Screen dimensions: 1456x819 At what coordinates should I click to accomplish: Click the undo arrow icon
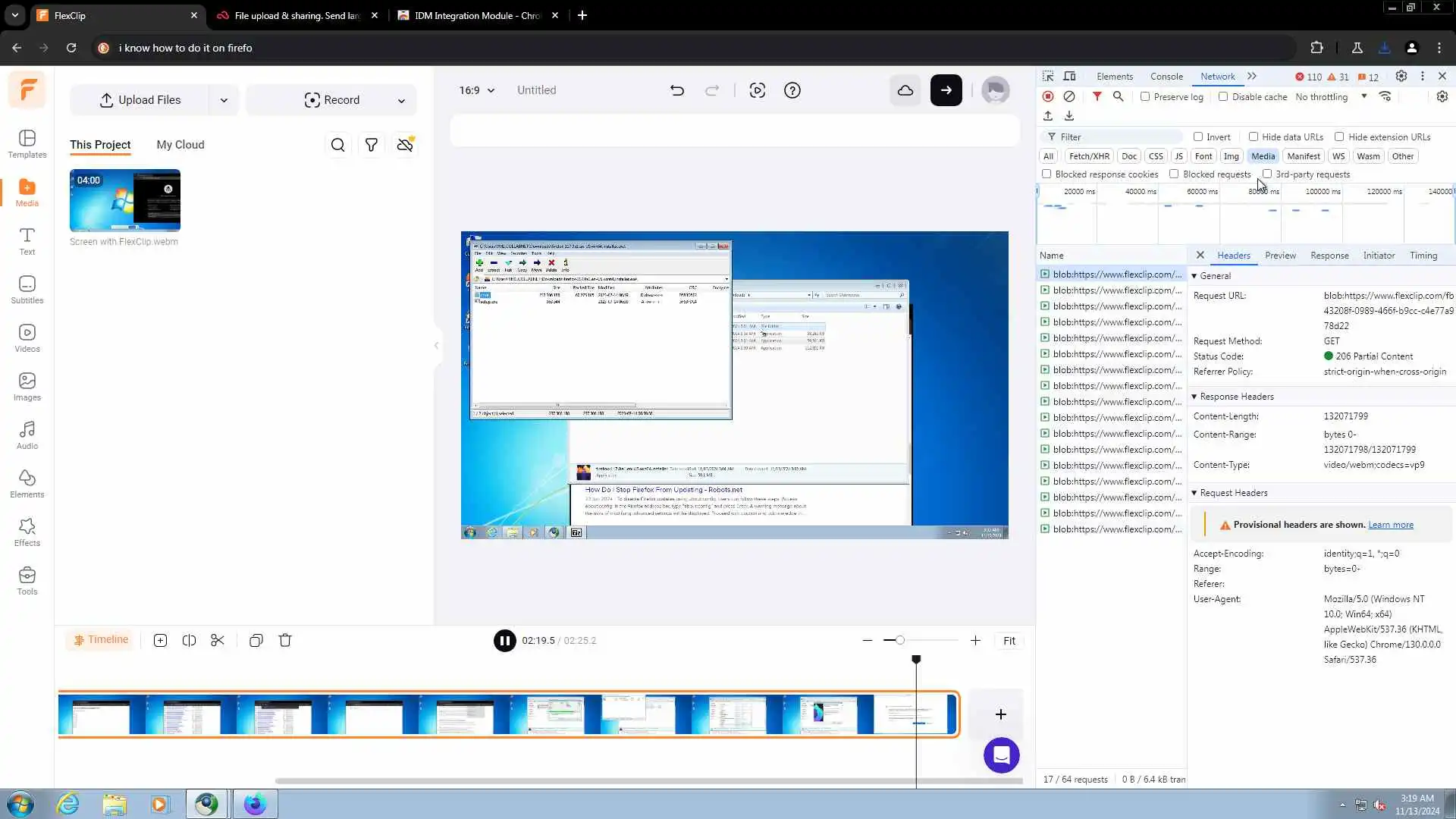click(676, 90)
